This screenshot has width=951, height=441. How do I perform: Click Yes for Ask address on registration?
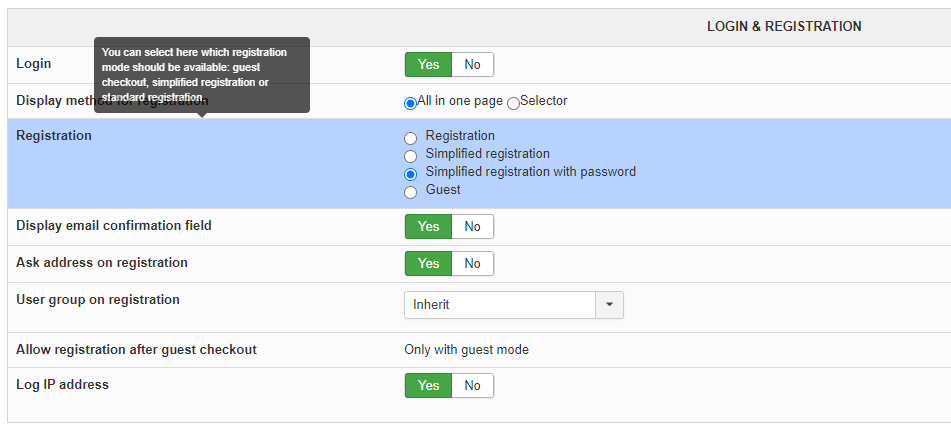(428, 264)
